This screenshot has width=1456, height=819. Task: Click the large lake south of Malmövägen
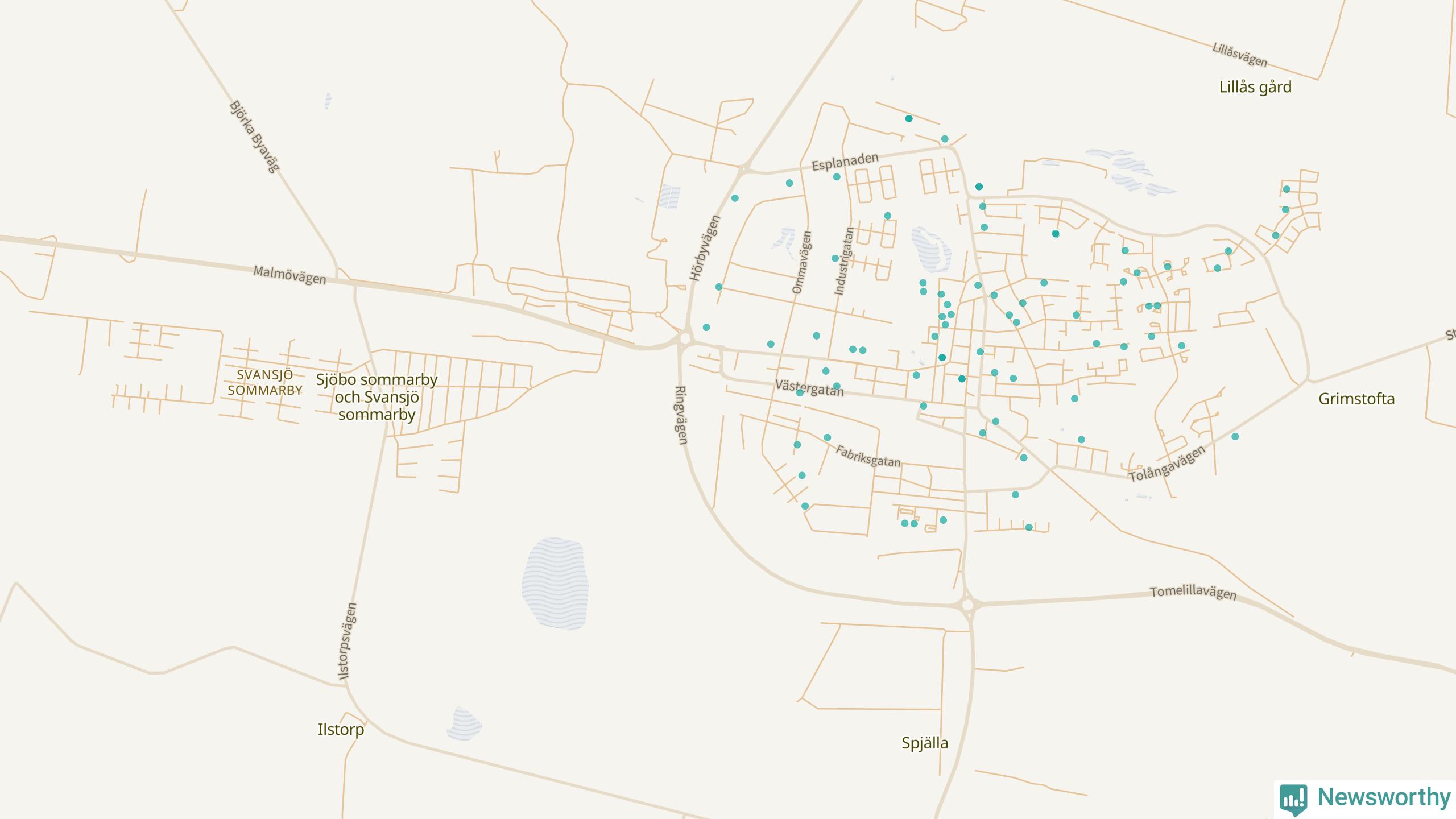[x=555, y=584]
